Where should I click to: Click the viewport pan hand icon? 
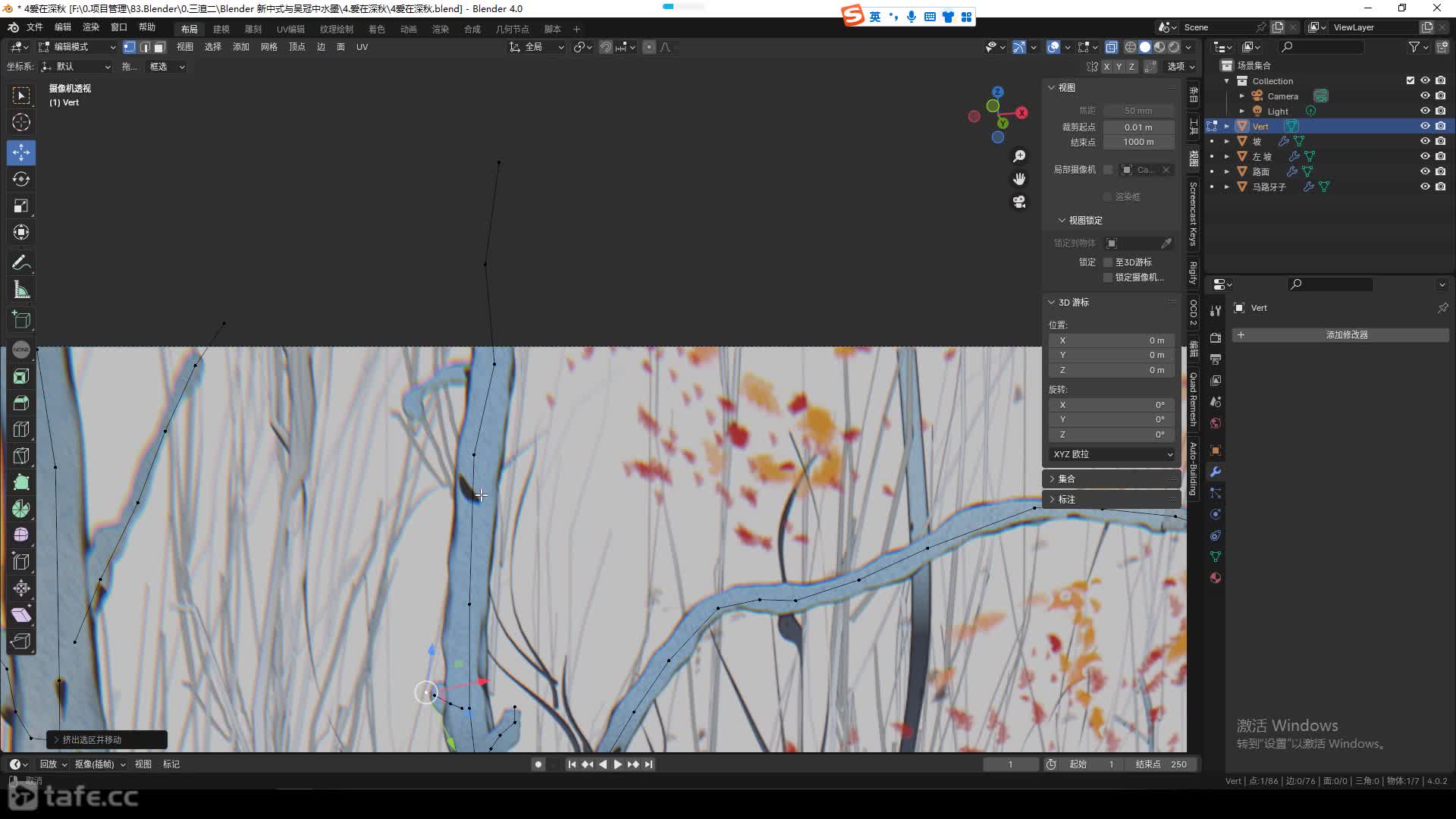1019,179
